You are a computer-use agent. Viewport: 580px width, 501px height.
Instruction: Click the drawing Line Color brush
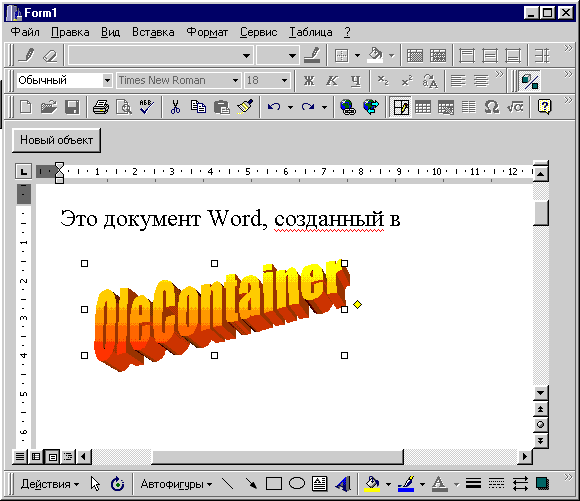(x=406, y=484)
